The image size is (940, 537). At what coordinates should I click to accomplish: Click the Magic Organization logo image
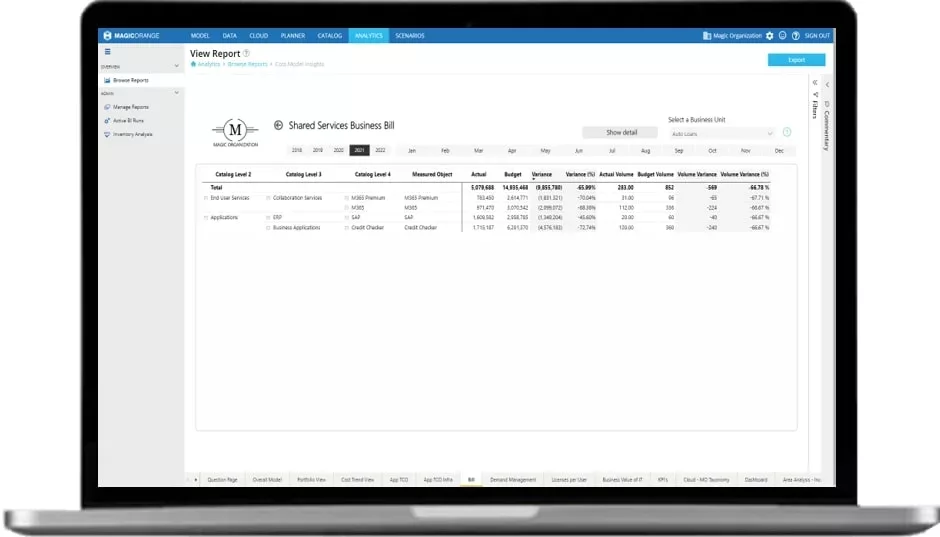[235, 132]
